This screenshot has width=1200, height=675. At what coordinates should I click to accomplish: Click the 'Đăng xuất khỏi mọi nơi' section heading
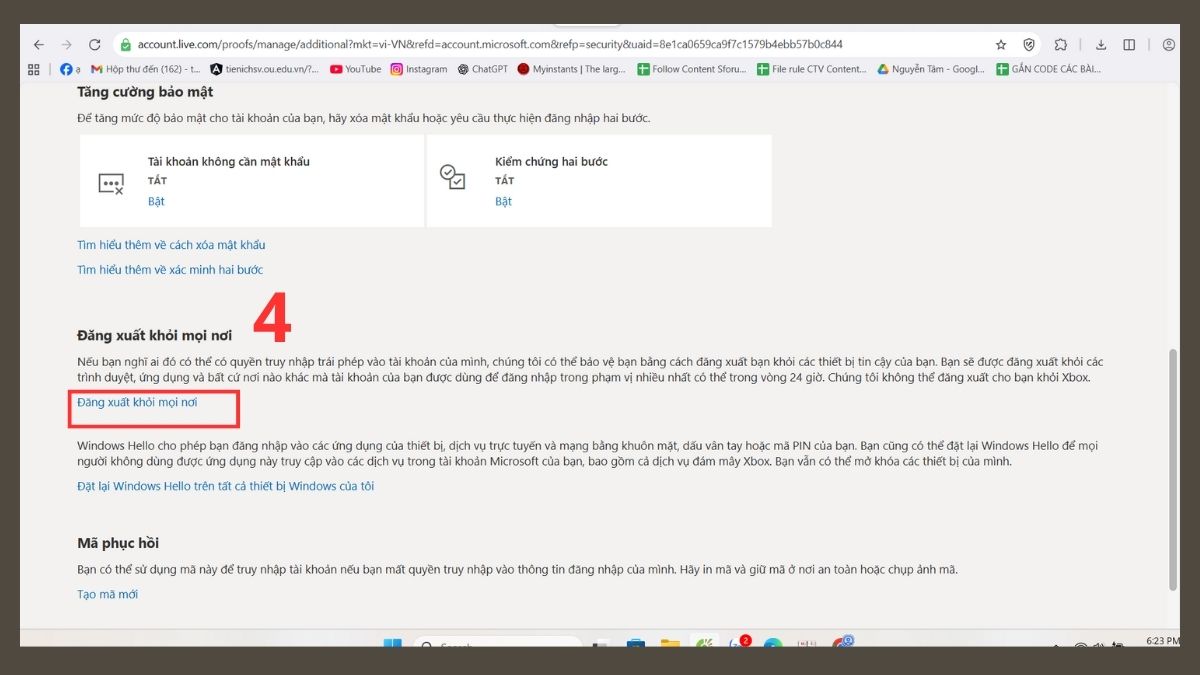155,336
